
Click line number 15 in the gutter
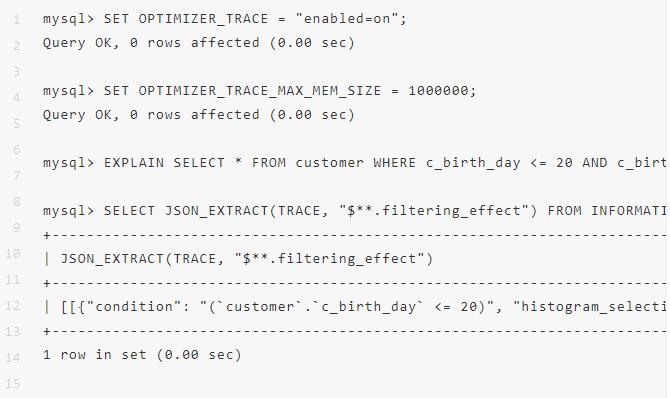tap(12, 383)
